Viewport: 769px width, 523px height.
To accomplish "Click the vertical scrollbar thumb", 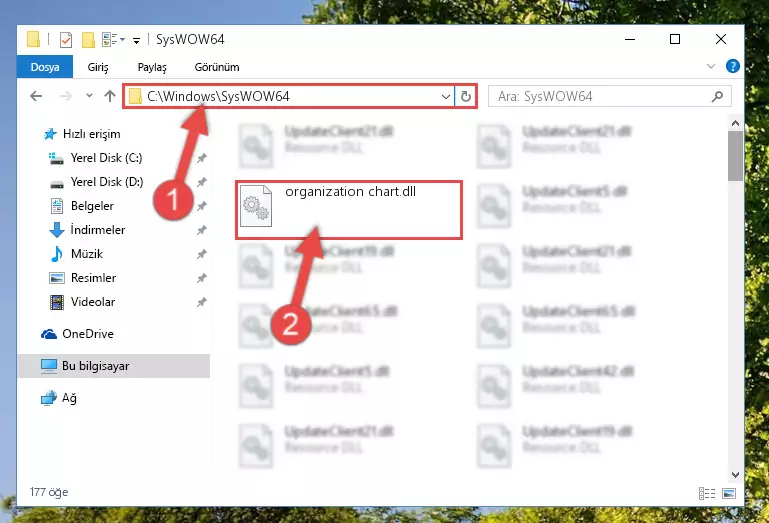I will 735,156.
